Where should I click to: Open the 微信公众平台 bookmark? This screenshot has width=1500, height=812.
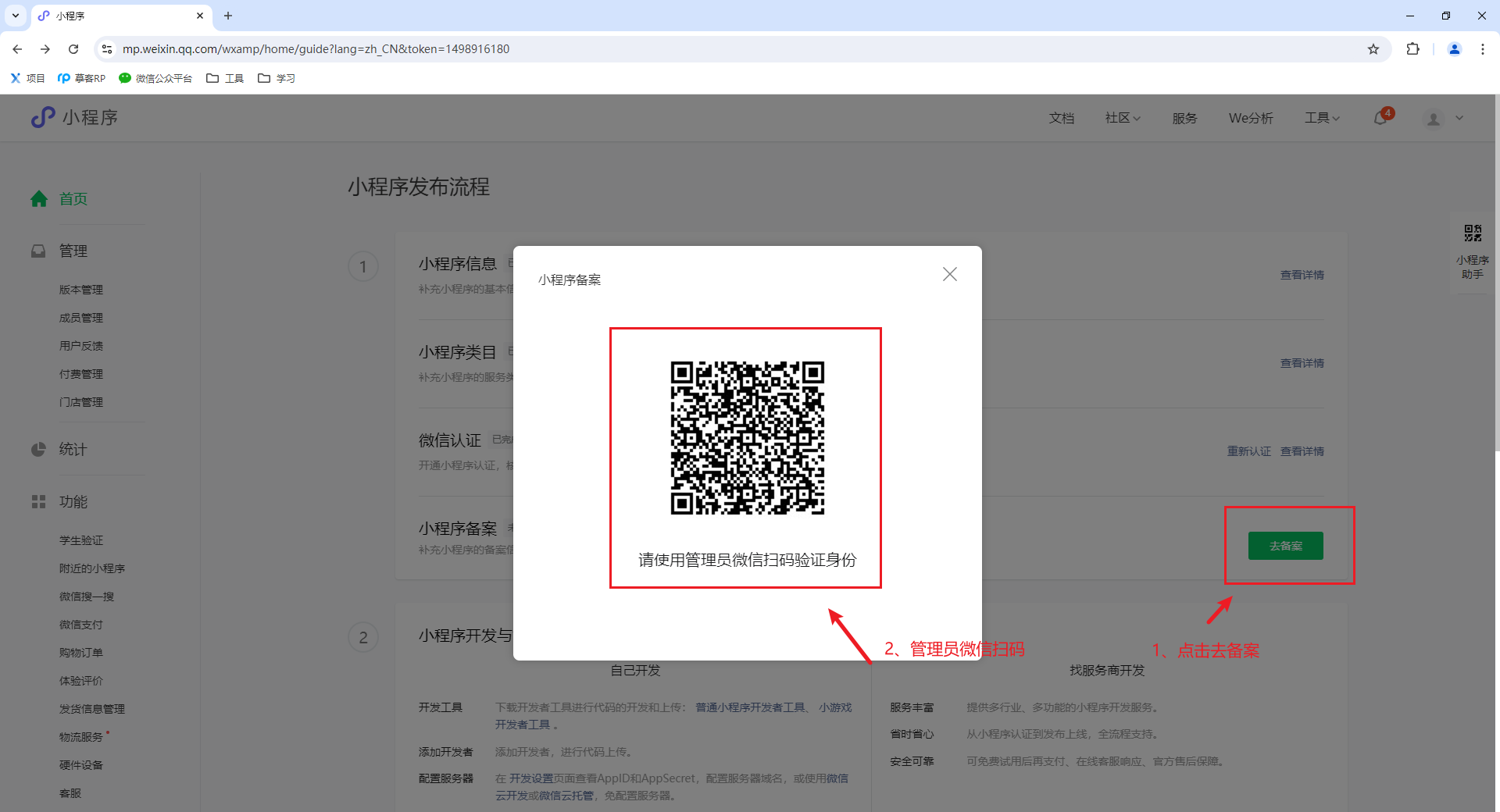[155, 78]
